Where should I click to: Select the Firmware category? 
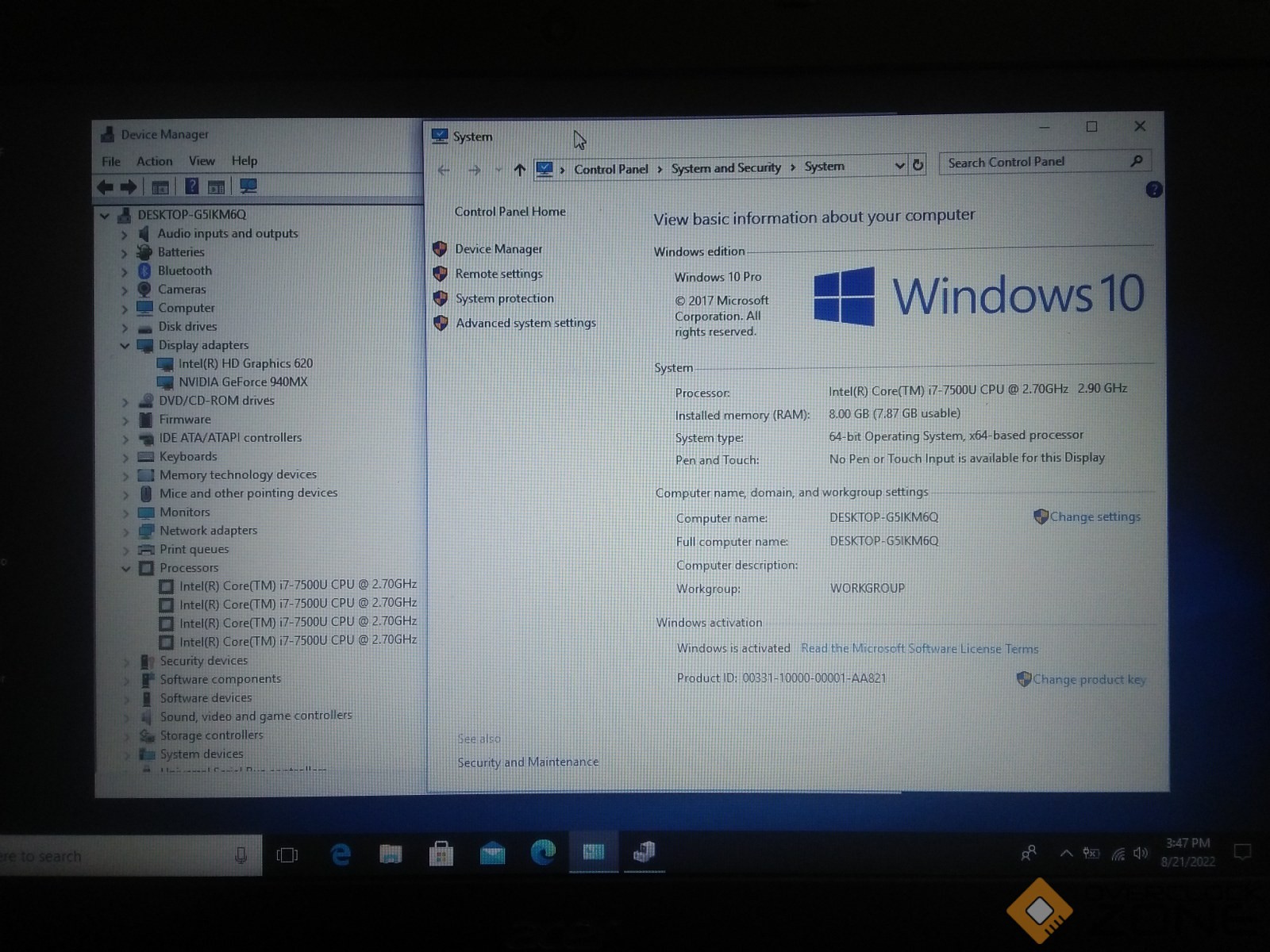coord(185,420)
